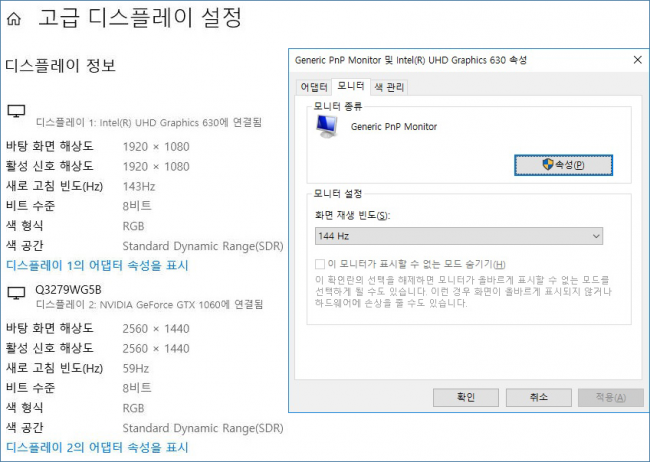Select the Q3279WG5B display name
This screenshot has width=650, height=462.
point(68,289)
